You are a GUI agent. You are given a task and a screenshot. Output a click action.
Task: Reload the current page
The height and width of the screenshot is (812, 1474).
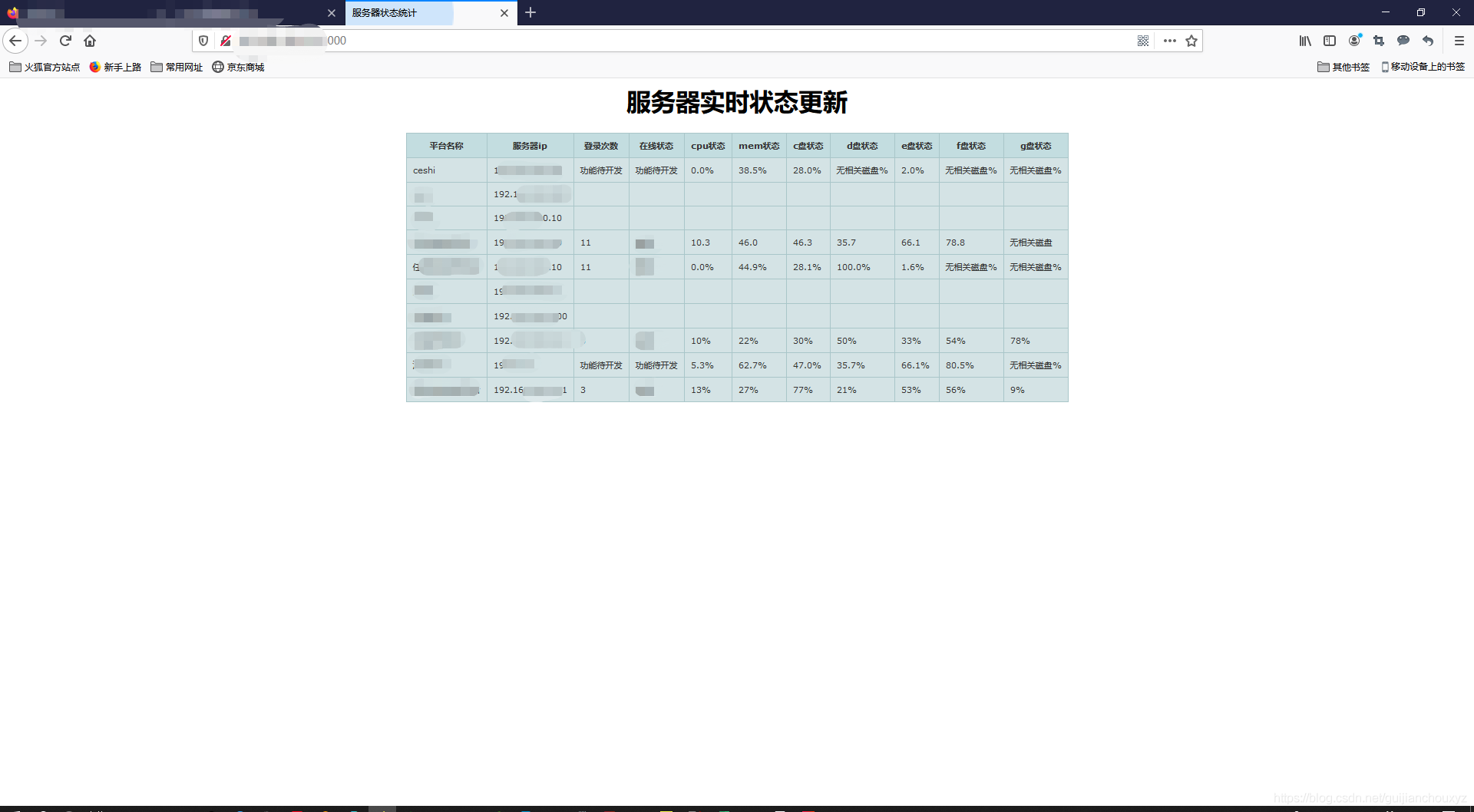click(66, 41)
